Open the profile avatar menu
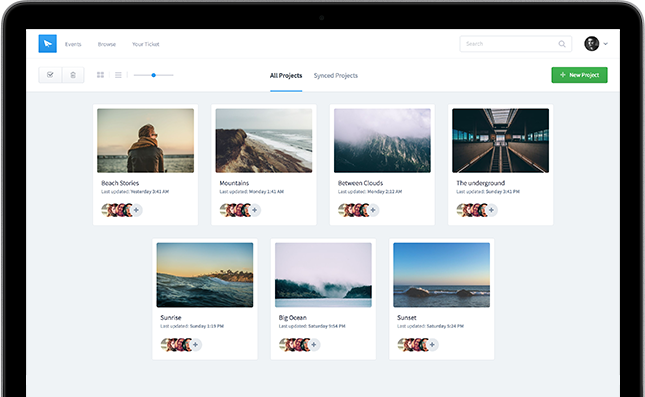 click(x=592, y=44)
